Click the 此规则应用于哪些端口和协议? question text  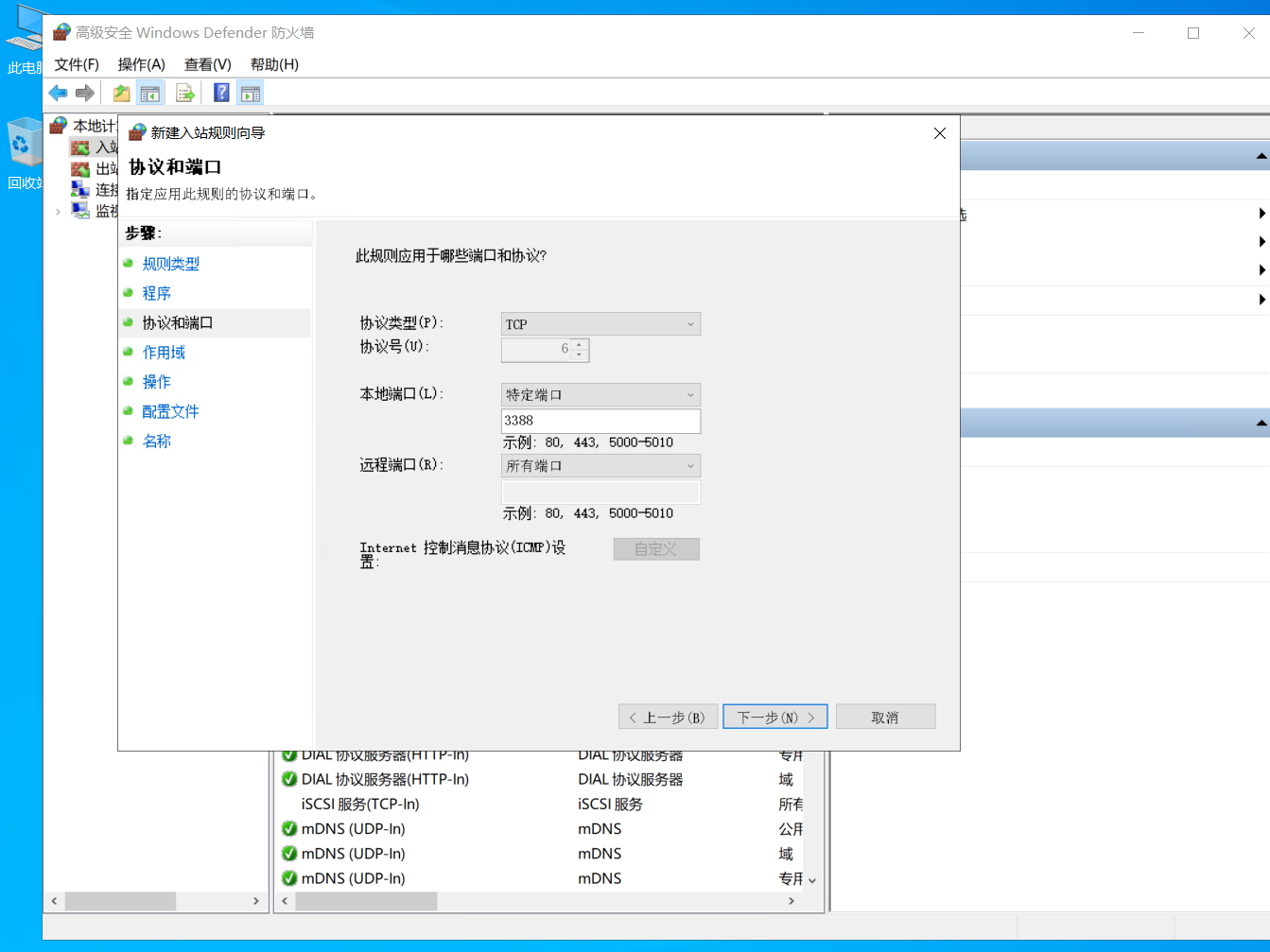pyautogui.click(x=451, y=256)
